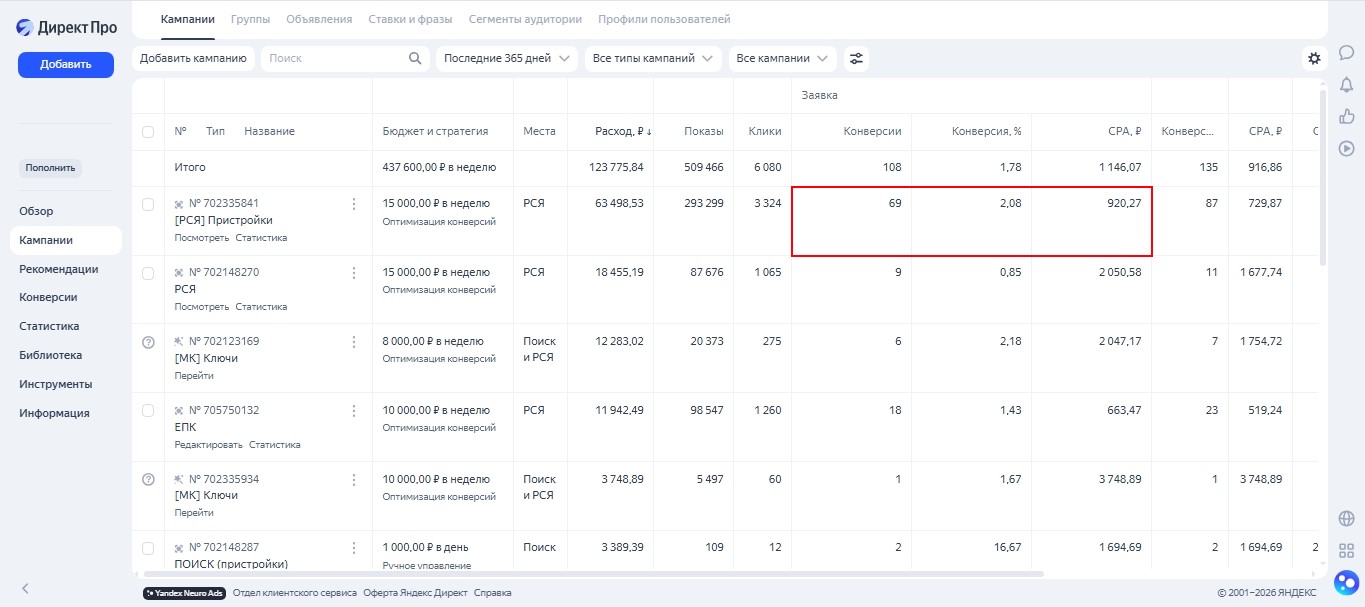Open the filter settings sliders icon
Viewport: 1365px width, 607px height.
856,59
